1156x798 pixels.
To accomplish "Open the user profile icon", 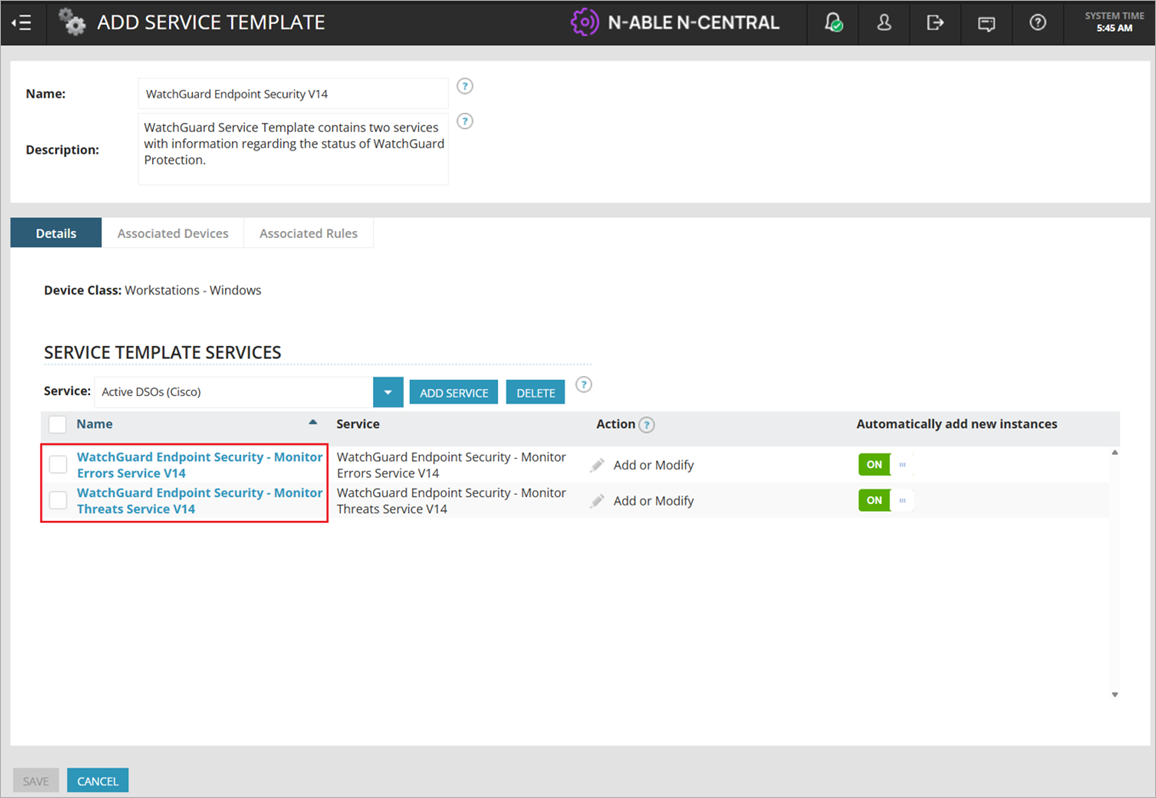I will tap(883, 22).
